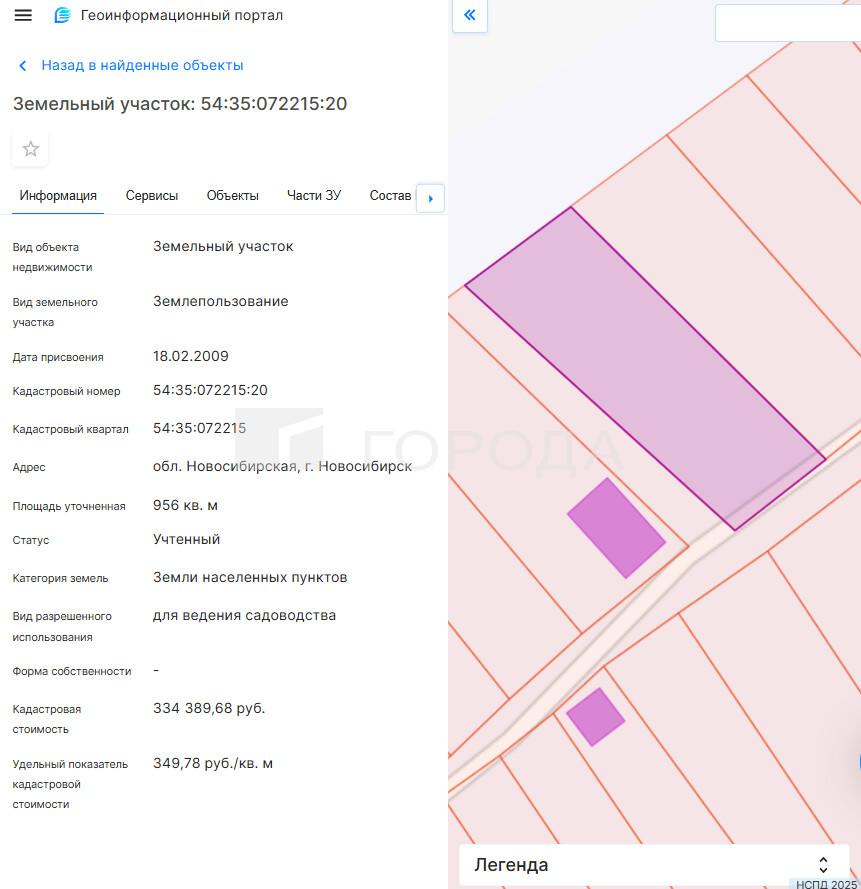This screenshot has width=861, height=889.
Task: Click the cadastral quarter value 54:35:072215
Action: pyautogui.click(x=199, y=428)
